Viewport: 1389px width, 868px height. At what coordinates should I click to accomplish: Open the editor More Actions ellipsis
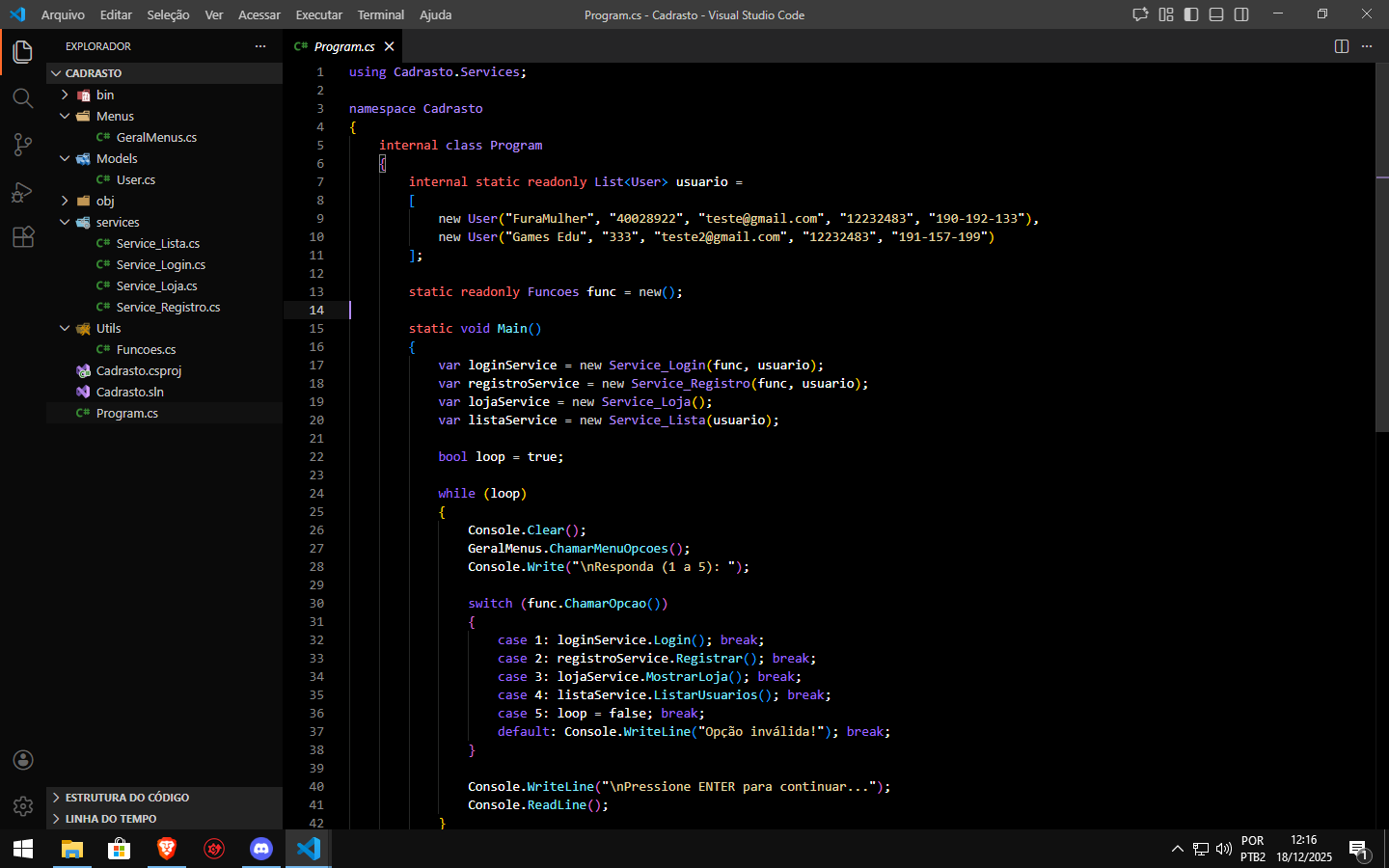[1367, 46]
